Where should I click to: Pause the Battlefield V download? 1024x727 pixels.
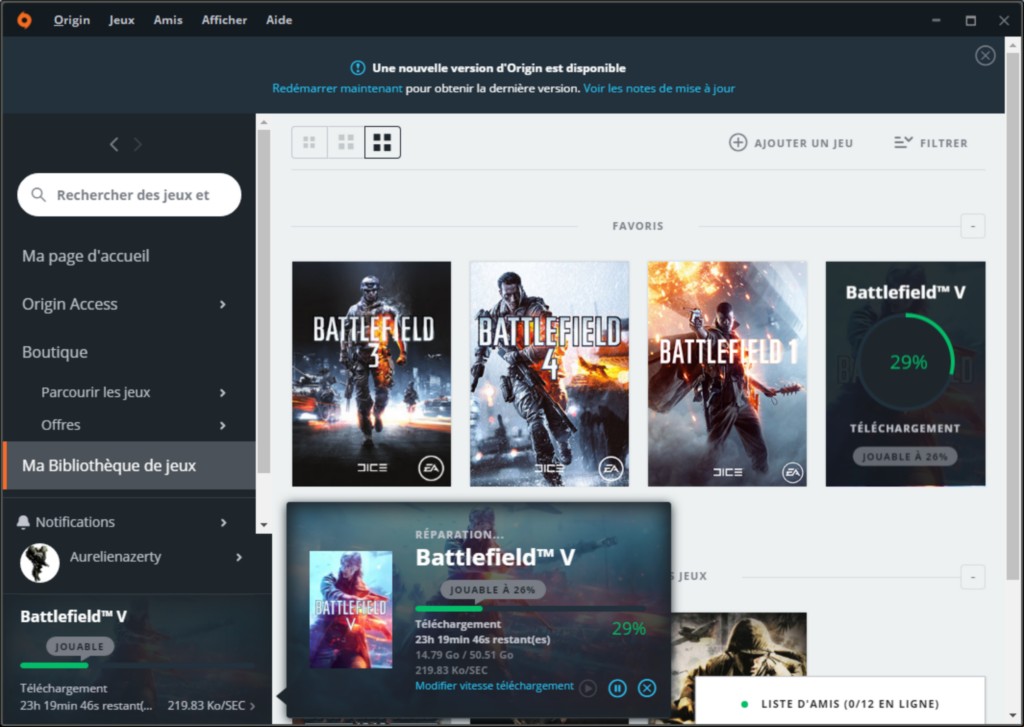point(617,688)
